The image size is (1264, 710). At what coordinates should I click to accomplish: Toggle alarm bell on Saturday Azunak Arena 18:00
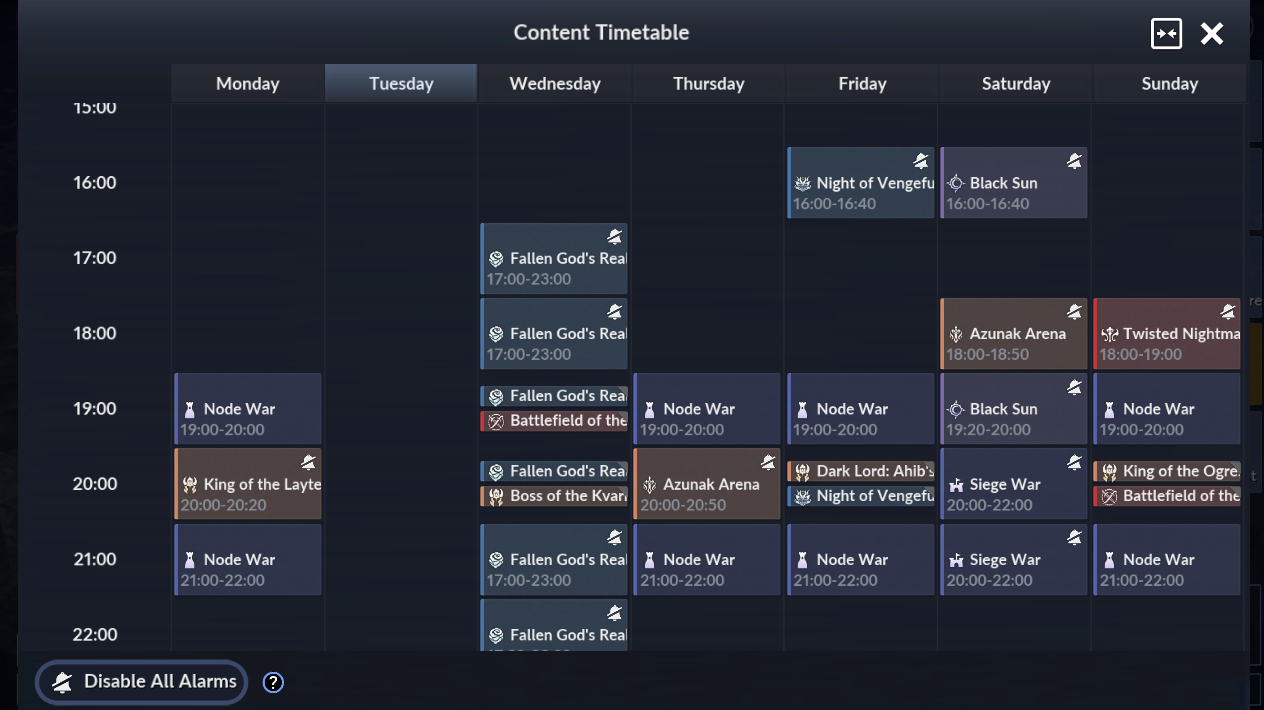[x=1074, y=312]
